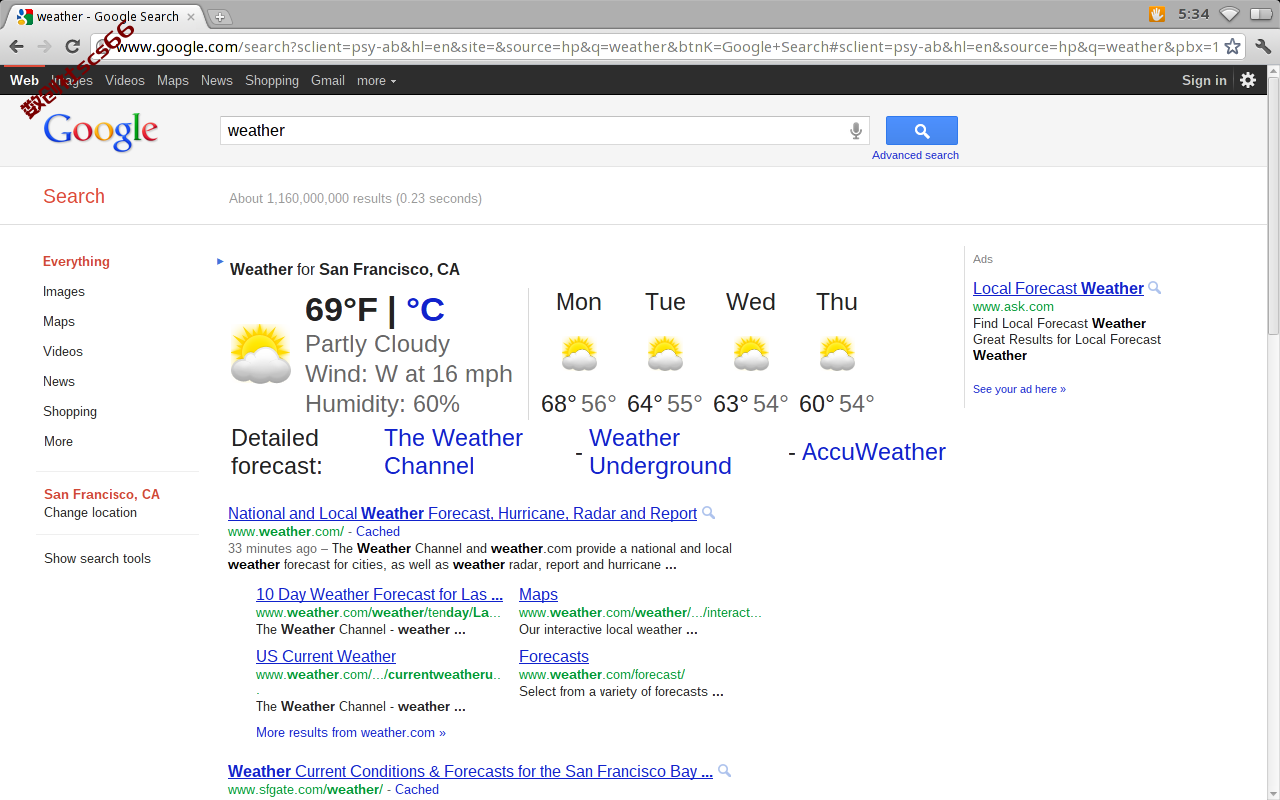Bookmark page with the star icon

(x=1232, y=46)
